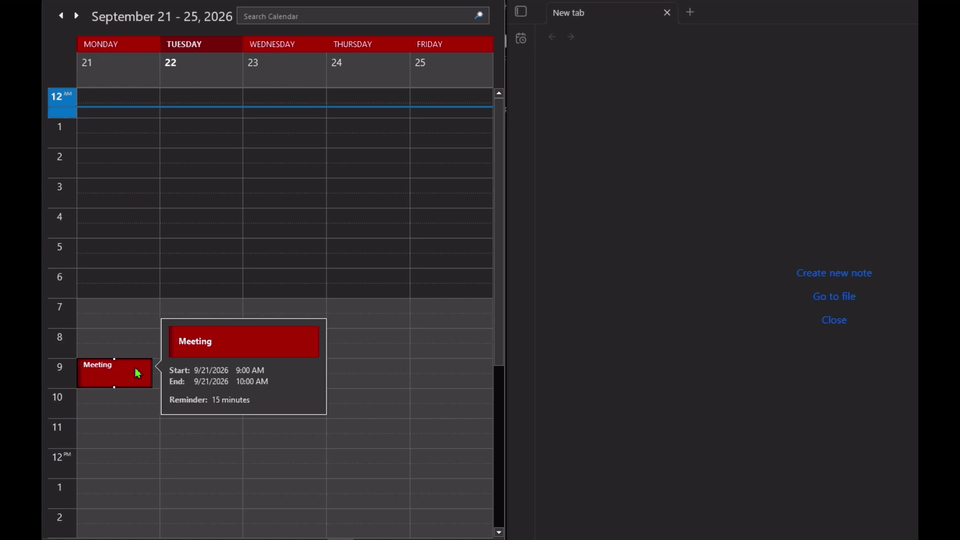Click the THURSDAY column header
960x540 pixels.
click(368, 44)
